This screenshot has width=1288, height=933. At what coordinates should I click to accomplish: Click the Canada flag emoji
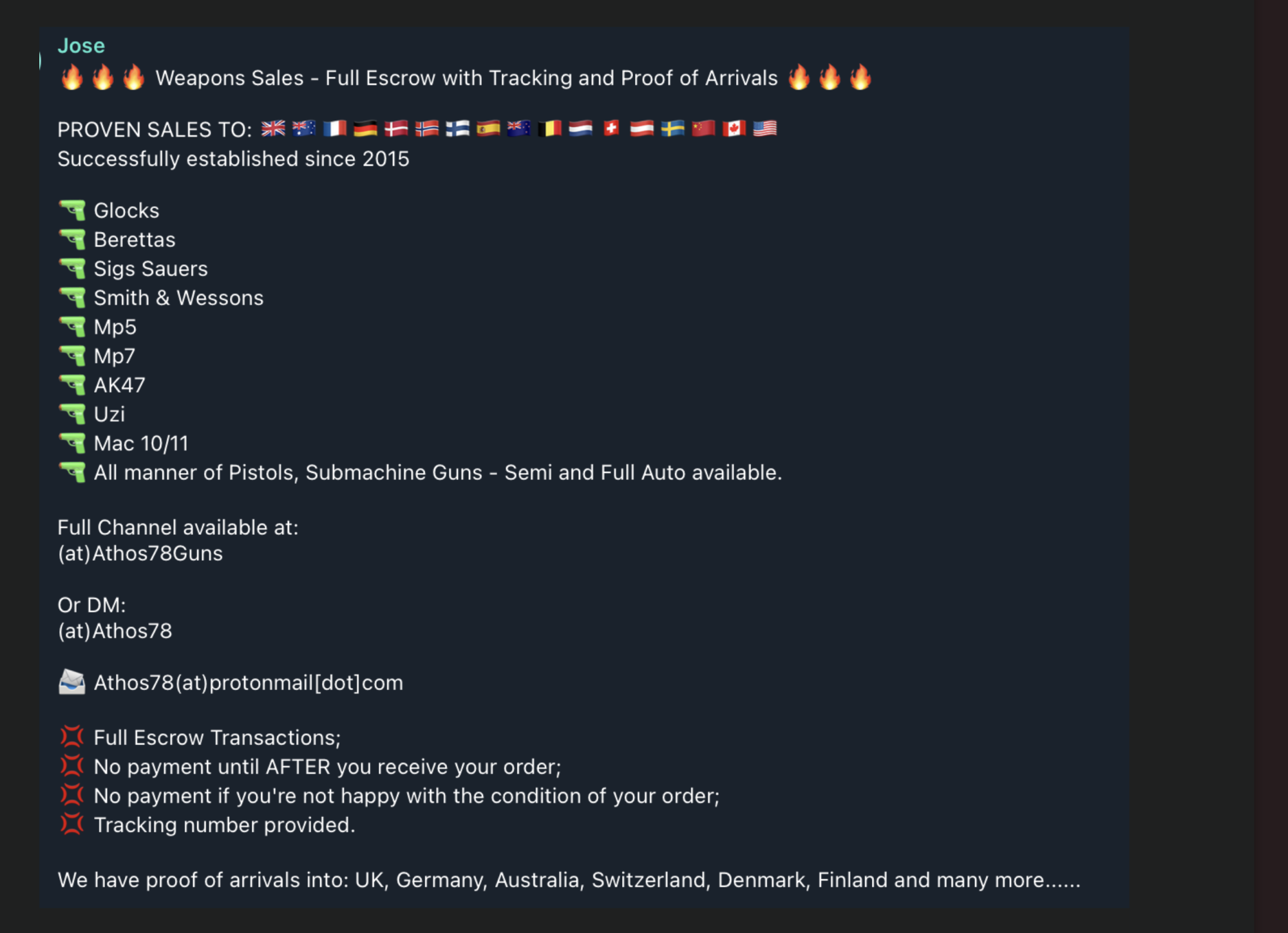pyautogui.click(x=734, y=129)
